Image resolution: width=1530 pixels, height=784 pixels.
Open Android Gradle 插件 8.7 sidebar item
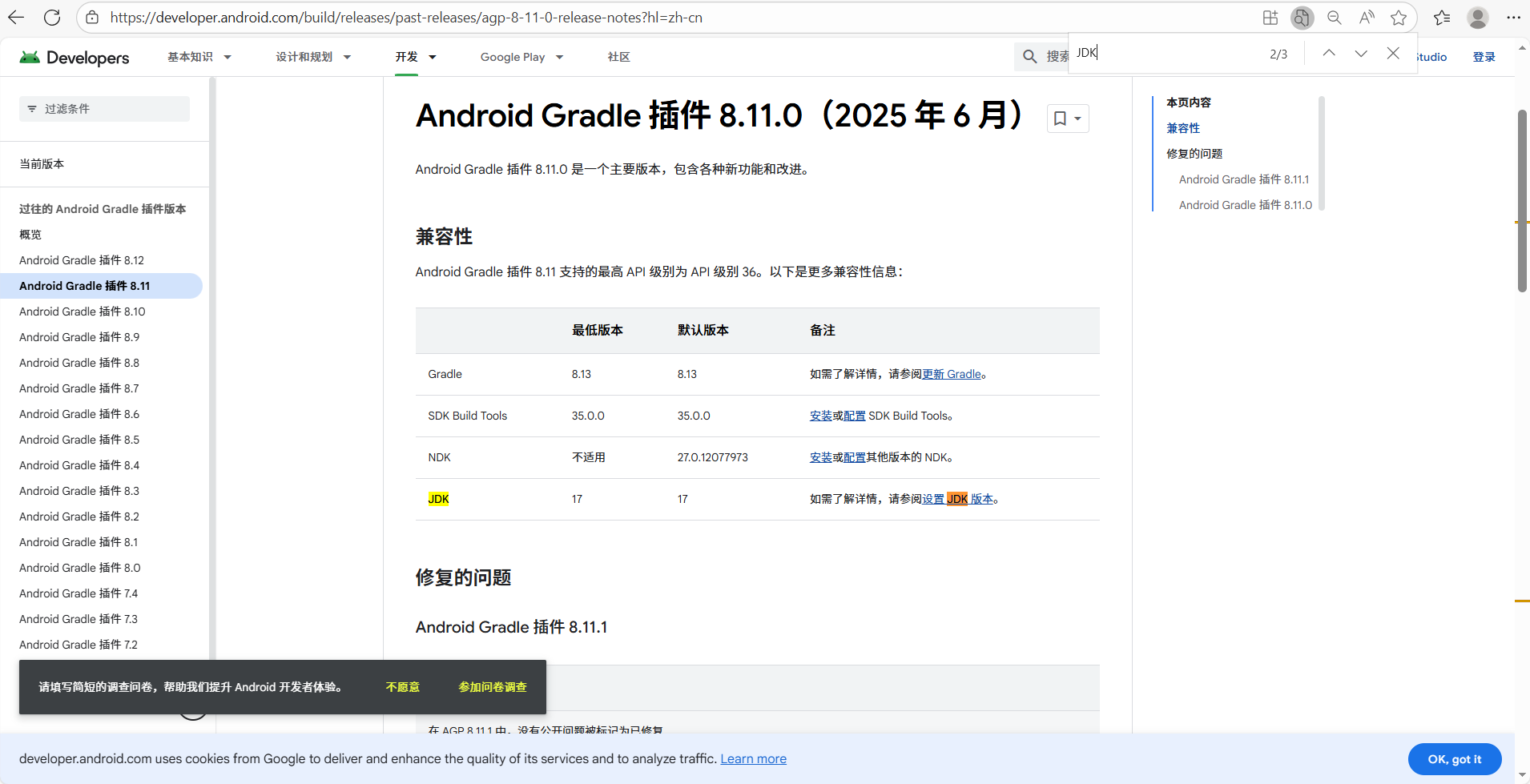click(79, 388)
